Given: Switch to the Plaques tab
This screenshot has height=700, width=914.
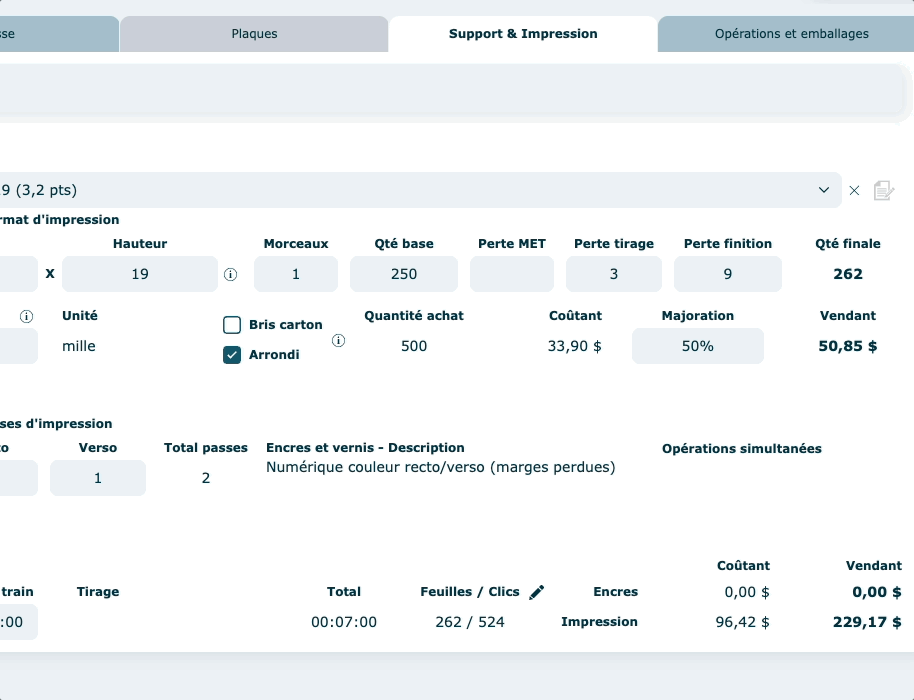Looking at the screenshot, I should coord(254,34).
